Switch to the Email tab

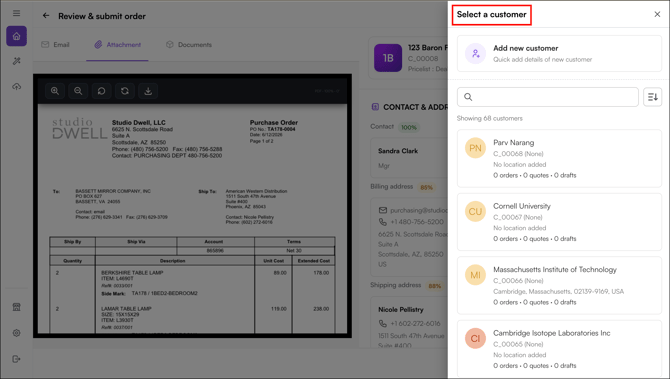[55, 44]
